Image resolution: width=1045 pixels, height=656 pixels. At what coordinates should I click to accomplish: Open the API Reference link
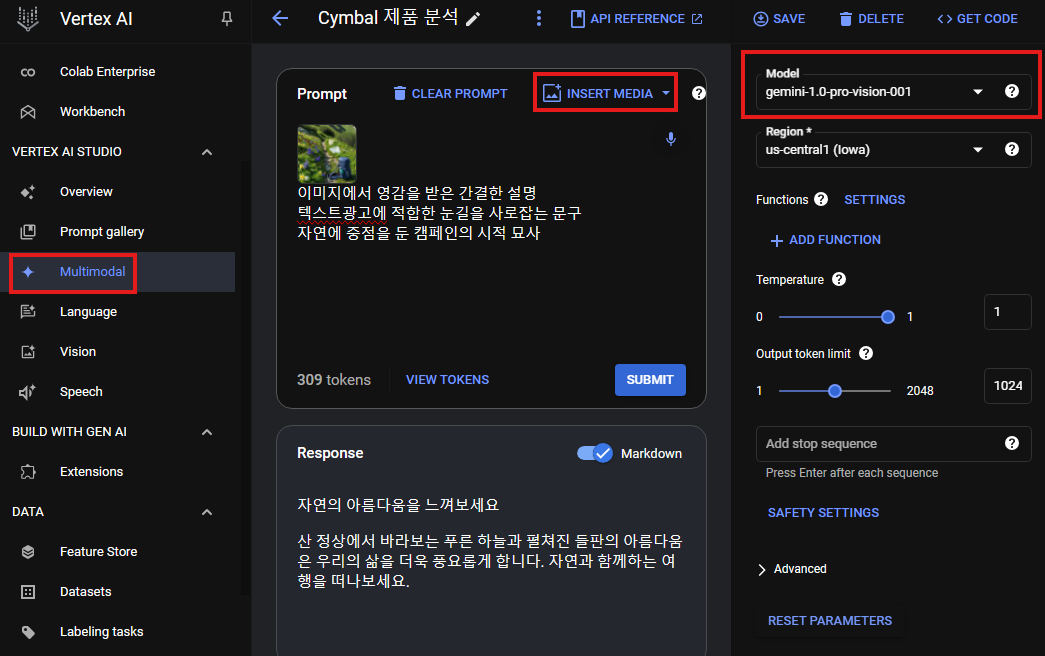(636, 19)
